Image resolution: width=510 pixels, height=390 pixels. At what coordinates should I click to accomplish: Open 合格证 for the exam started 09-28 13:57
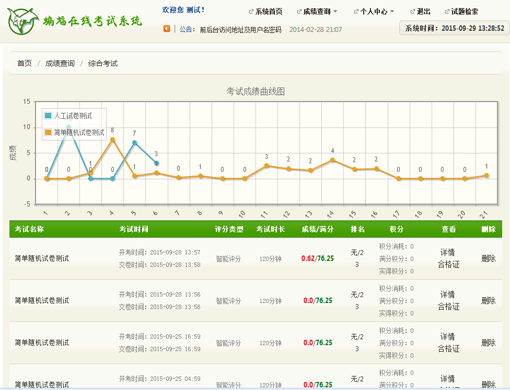pos(449,264)
